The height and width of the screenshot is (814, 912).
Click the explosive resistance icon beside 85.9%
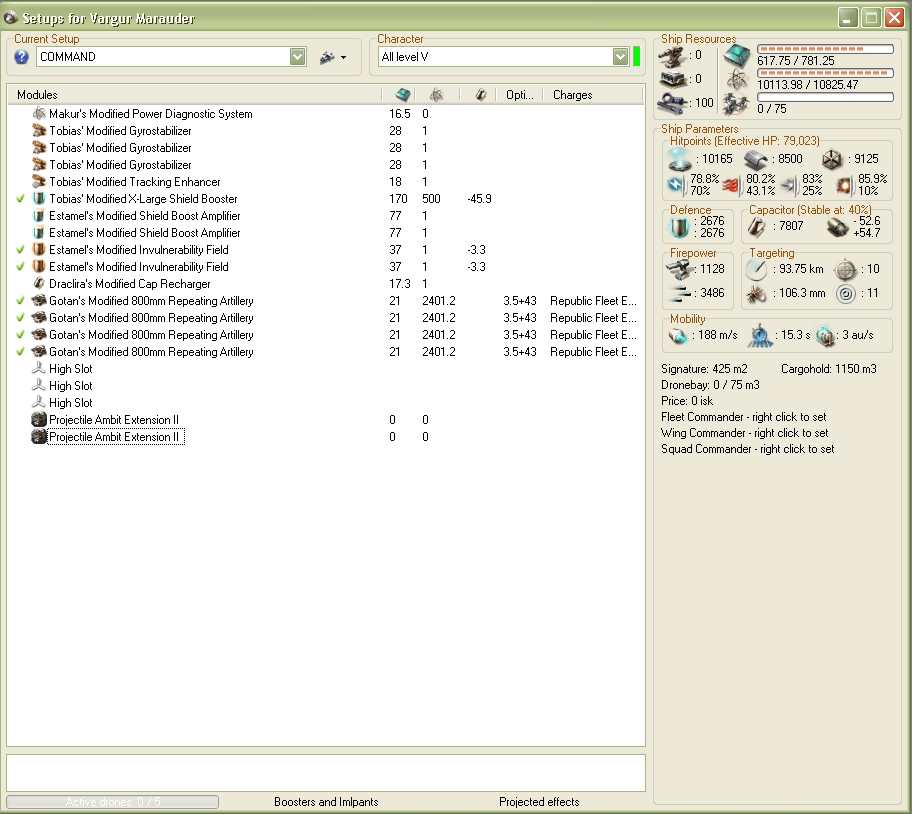tap(845, 185)
